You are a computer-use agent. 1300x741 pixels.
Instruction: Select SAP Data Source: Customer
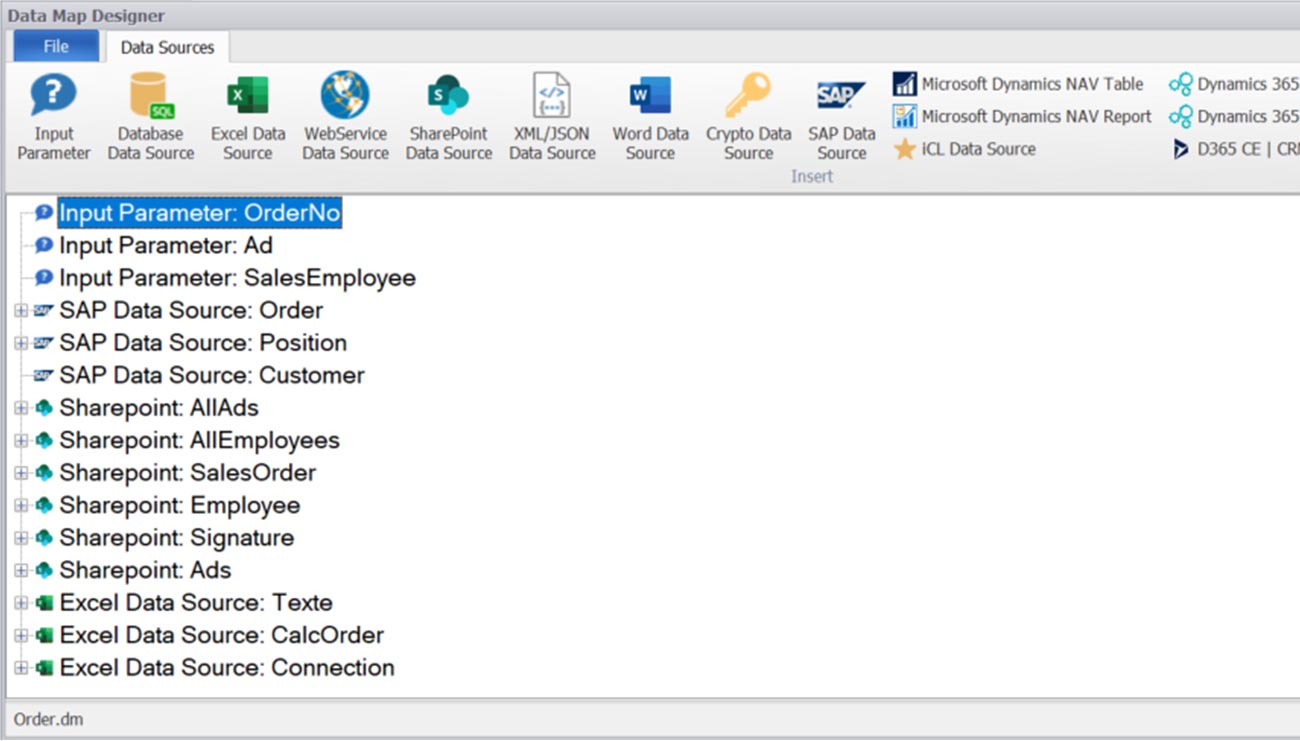pos(212,375)
